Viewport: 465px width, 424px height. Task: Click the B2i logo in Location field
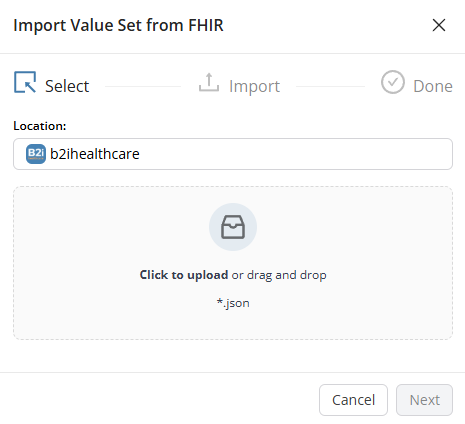click(36, 154)
